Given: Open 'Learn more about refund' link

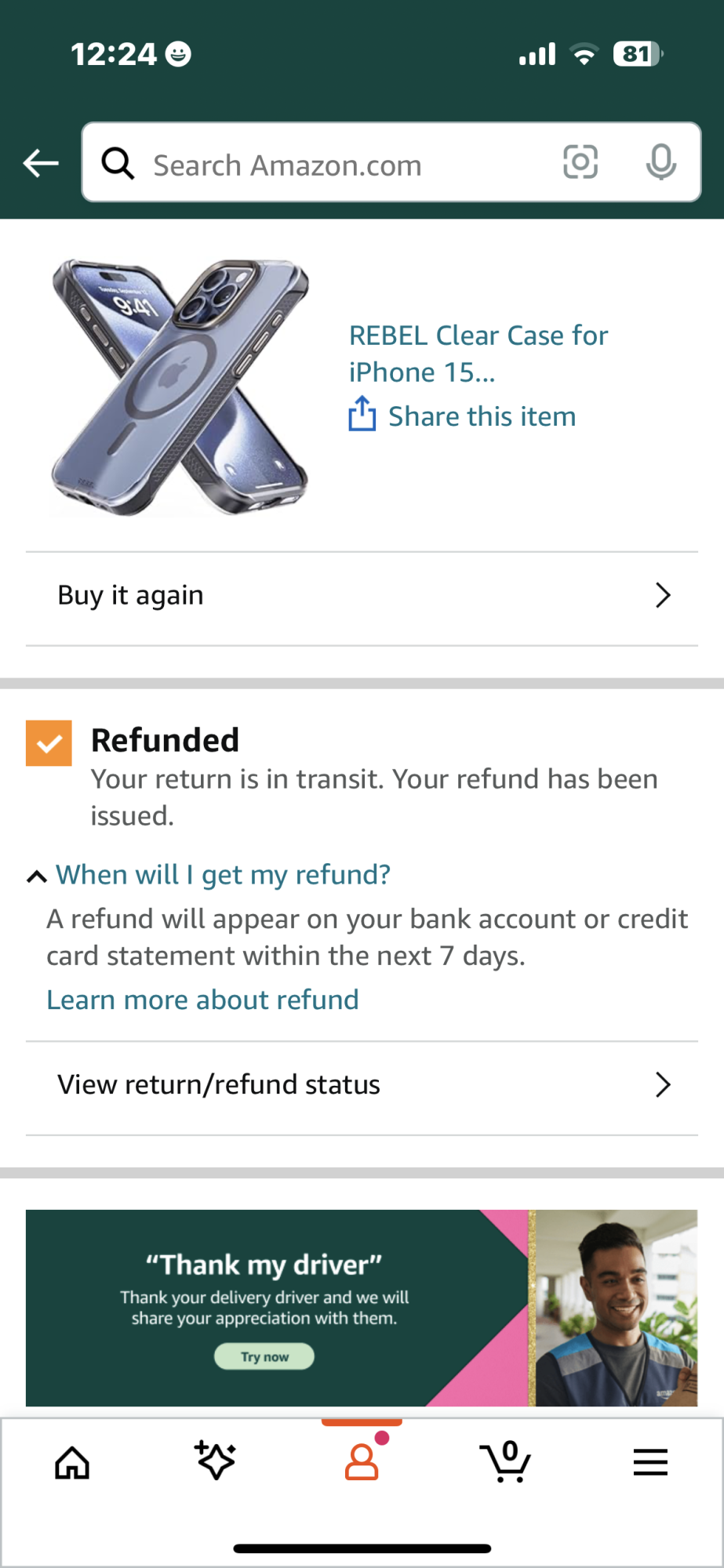Looking at the screenshot, I should pyautogui.click(x=202, y=1000).
